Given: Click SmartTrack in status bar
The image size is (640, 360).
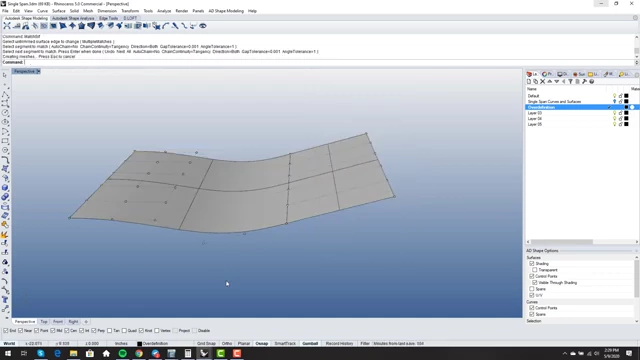Looking at the screenshot, I should (x=285, y=344).
